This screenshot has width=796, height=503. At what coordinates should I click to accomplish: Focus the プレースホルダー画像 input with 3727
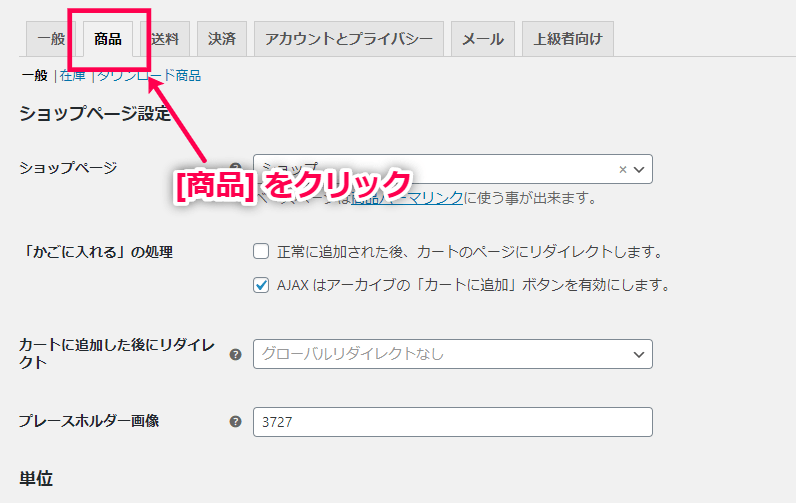click(453, 422)
